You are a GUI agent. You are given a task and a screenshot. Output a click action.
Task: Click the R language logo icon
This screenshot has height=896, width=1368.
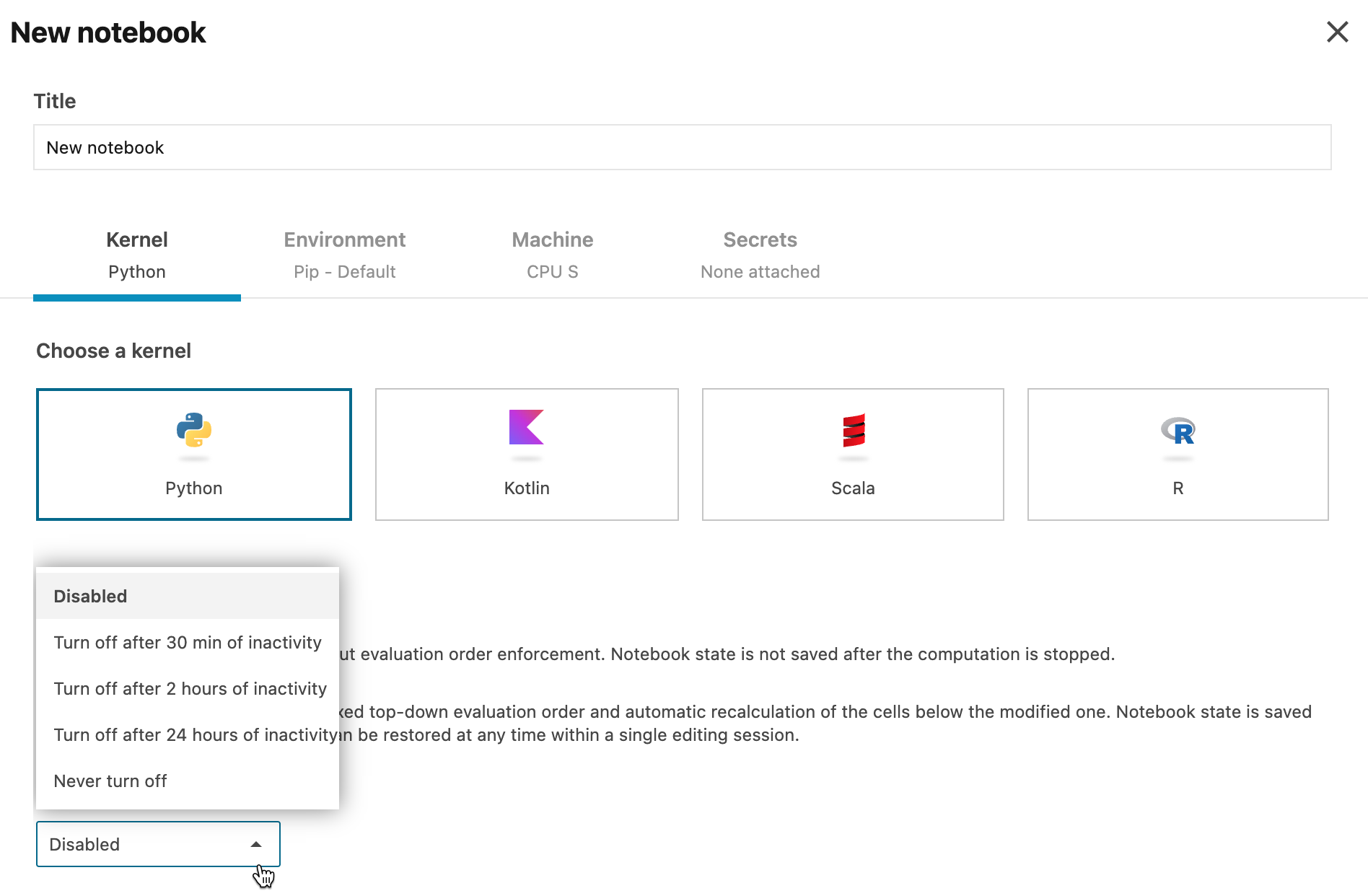1178,431
